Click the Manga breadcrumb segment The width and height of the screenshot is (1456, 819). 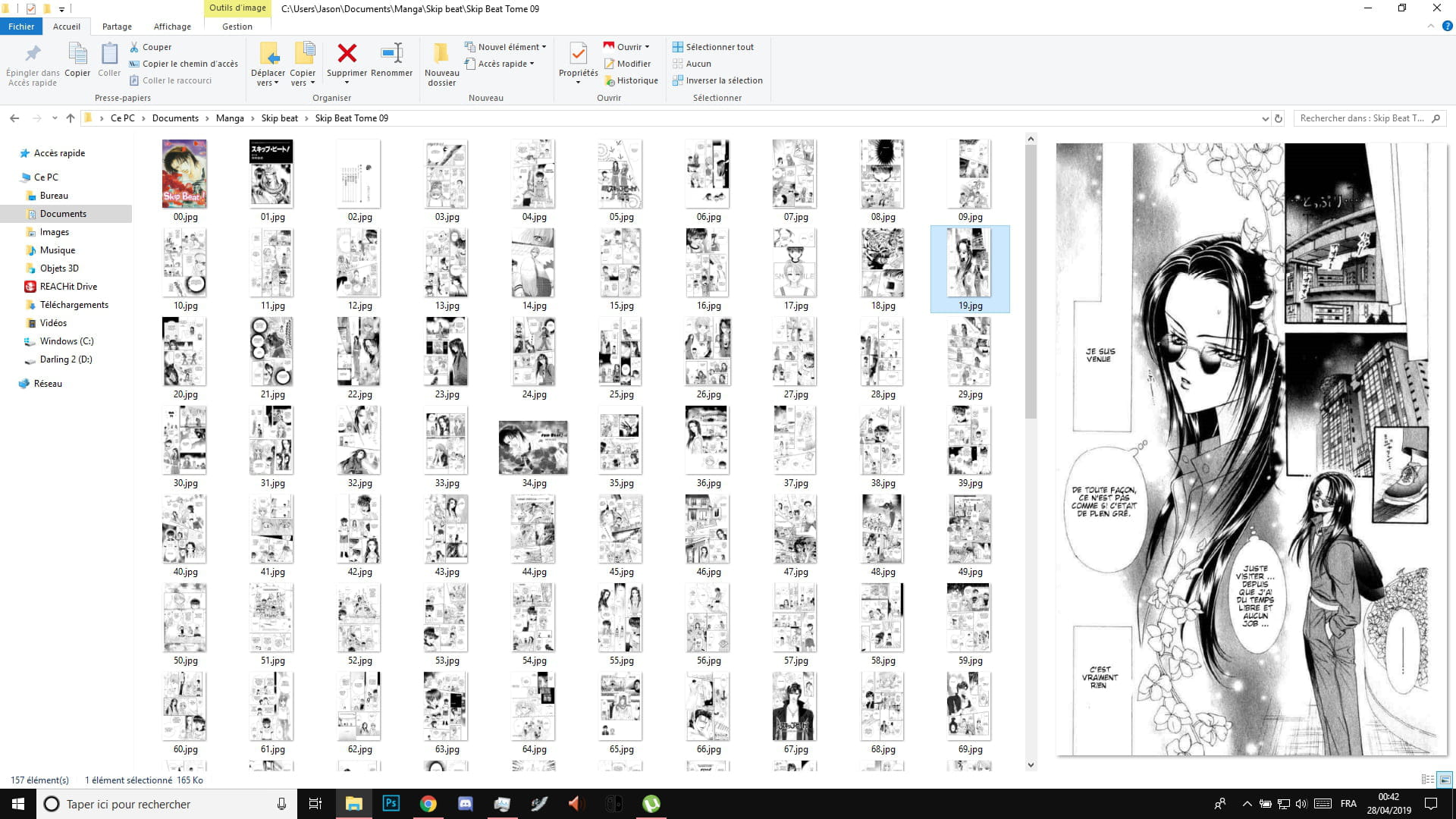[230, 118]
